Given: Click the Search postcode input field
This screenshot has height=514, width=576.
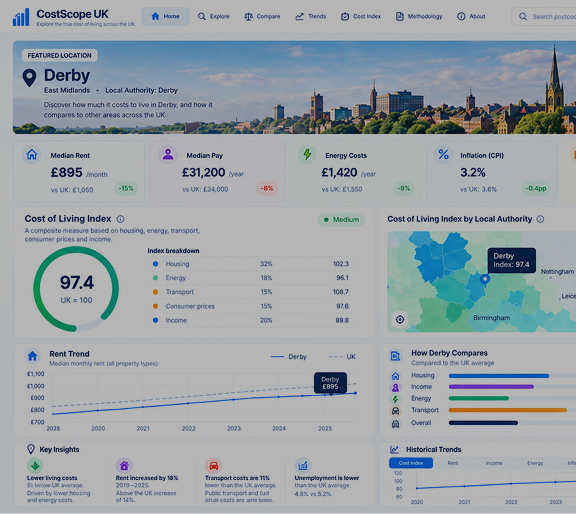Looking at the screenshot, I should [544, 17].
